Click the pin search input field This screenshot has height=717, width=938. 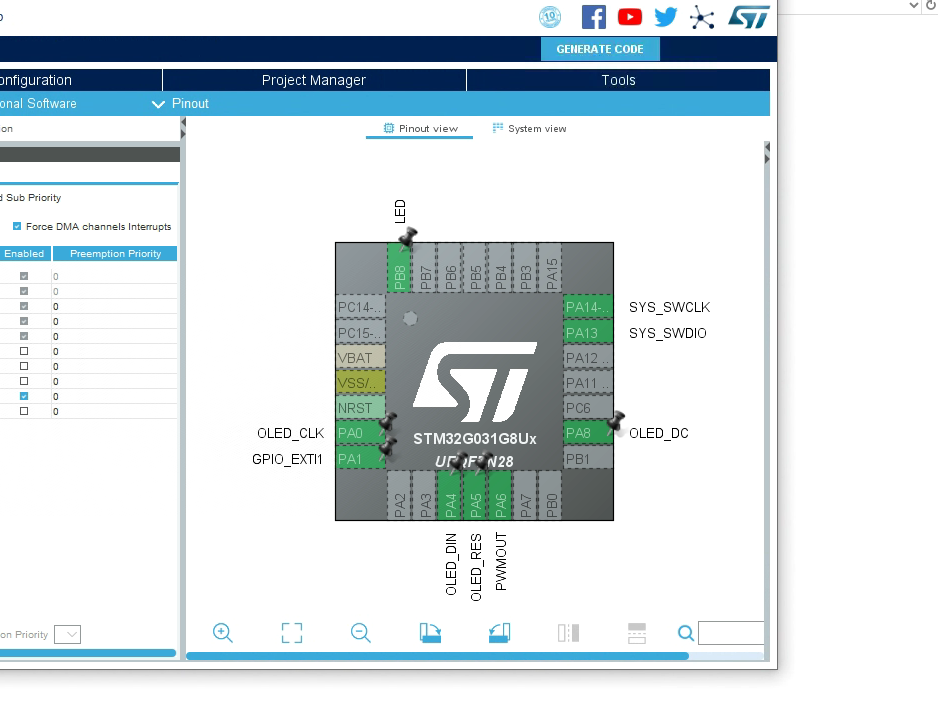pyautogui.click(x=731, y=633)
